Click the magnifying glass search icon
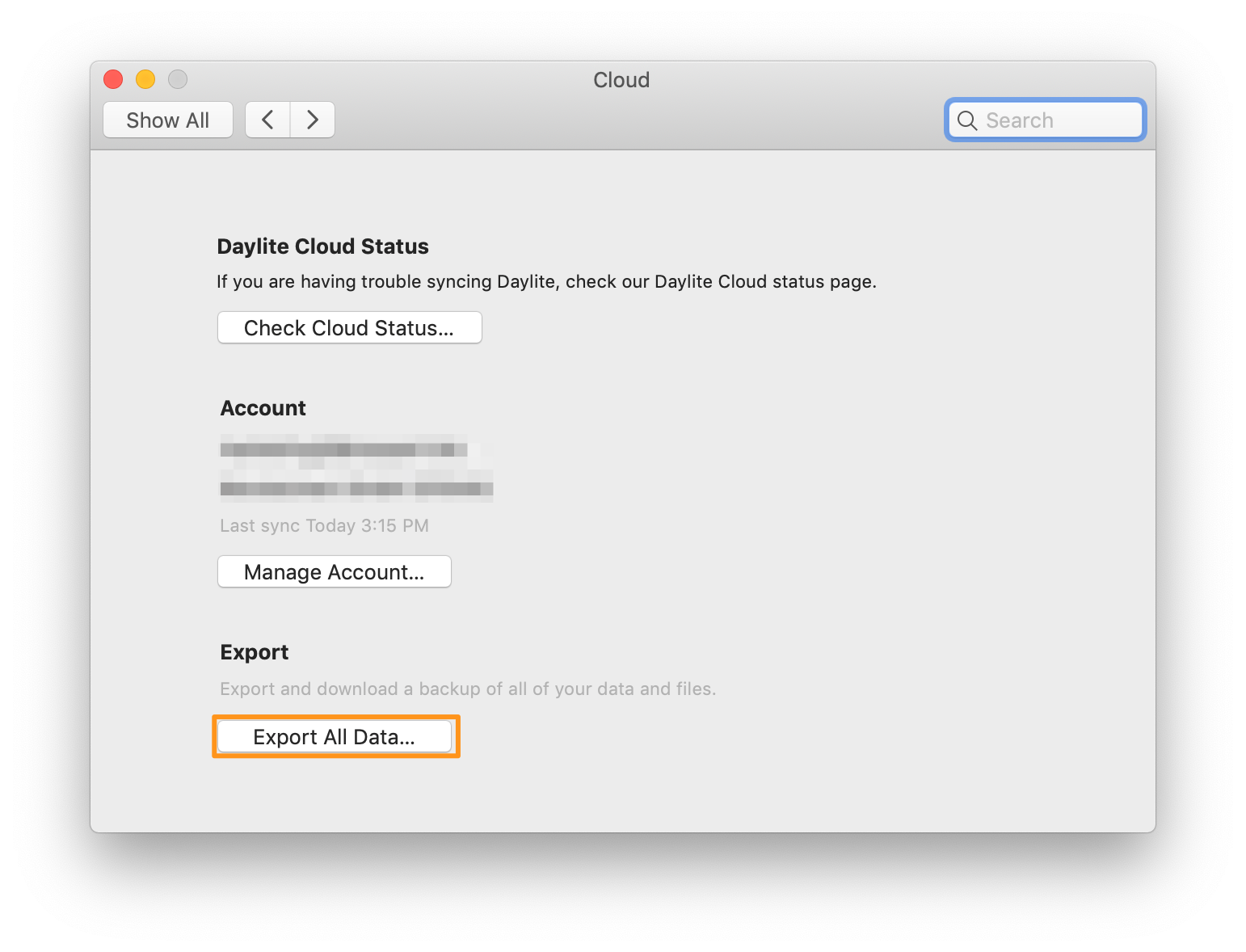This screenshot has height=952, width=1246. point(967,120)
